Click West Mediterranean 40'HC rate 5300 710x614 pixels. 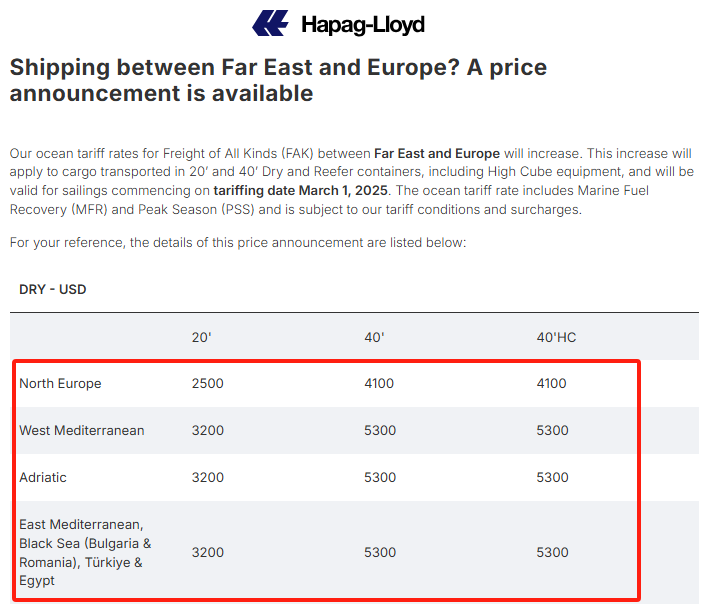coord(552,431)
